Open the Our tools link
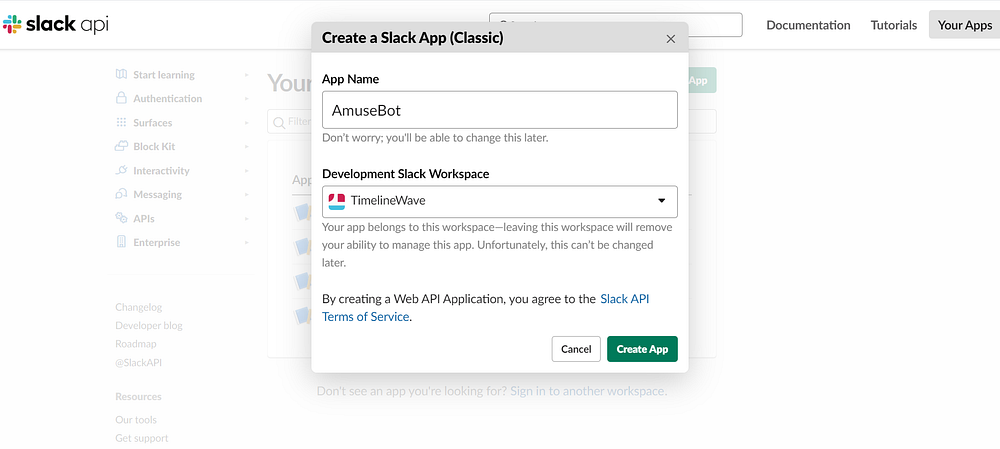The height and width of the screenshot is (449, 1000). 136,420
